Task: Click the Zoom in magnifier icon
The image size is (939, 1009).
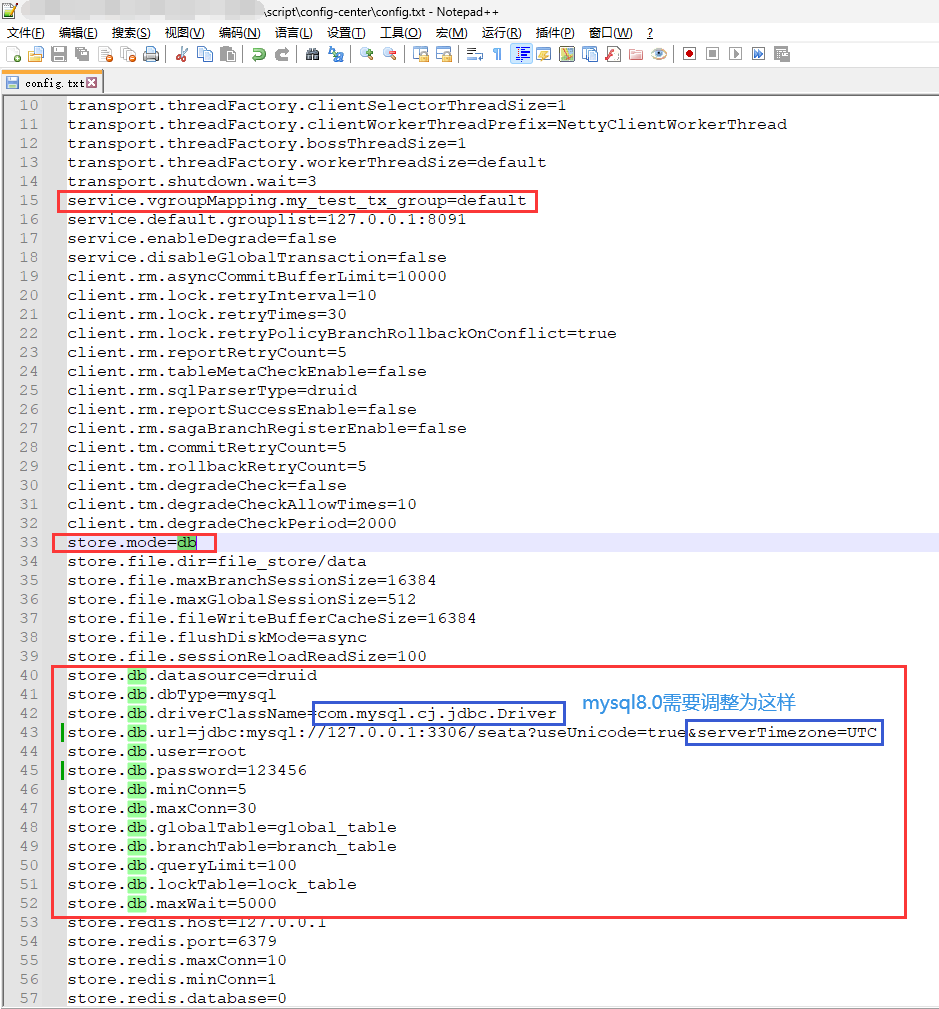Action: (366, 54)
